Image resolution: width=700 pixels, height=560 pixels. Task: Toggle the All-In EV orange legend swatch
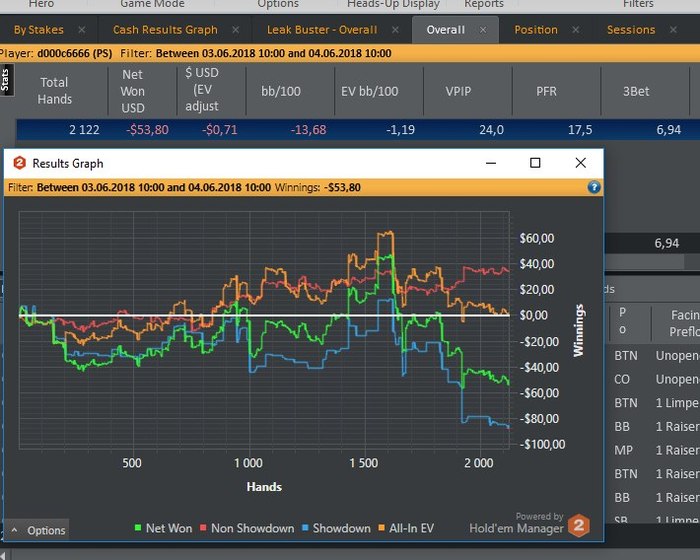click(381, 528)
